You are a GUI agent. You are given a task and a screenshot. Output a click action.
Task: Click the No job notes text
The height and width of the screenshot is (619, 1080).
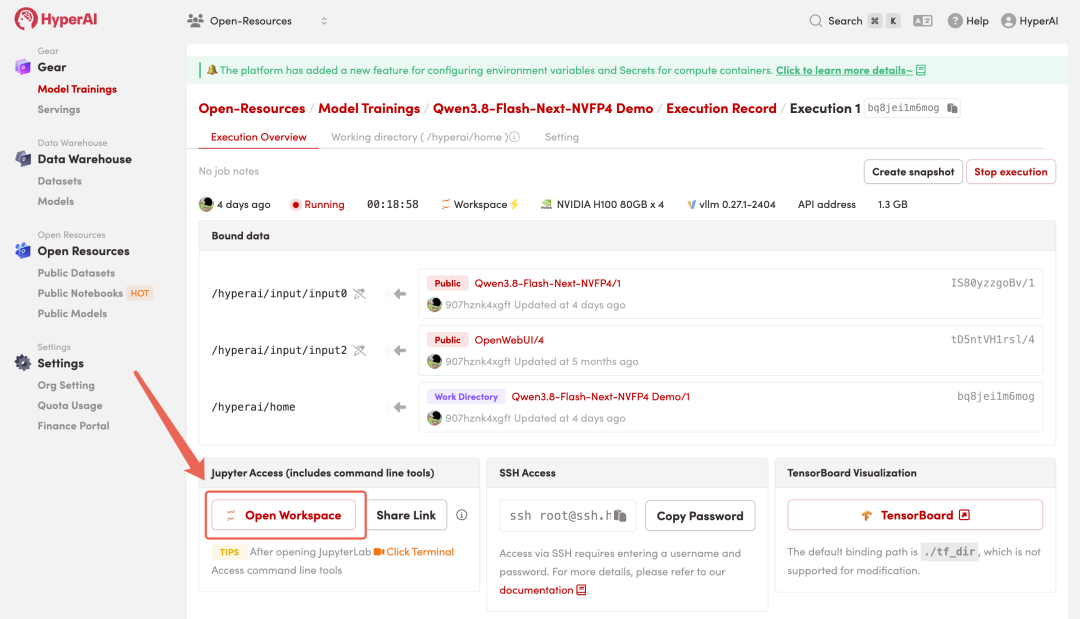[229, 171]
